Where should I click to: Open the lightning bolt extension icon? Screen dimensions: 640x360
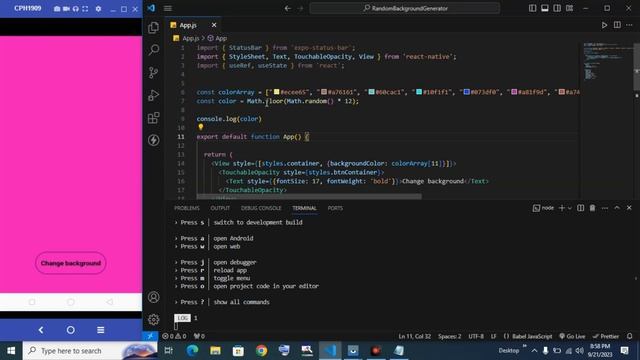pyautogui.click(x=153, y=140)
